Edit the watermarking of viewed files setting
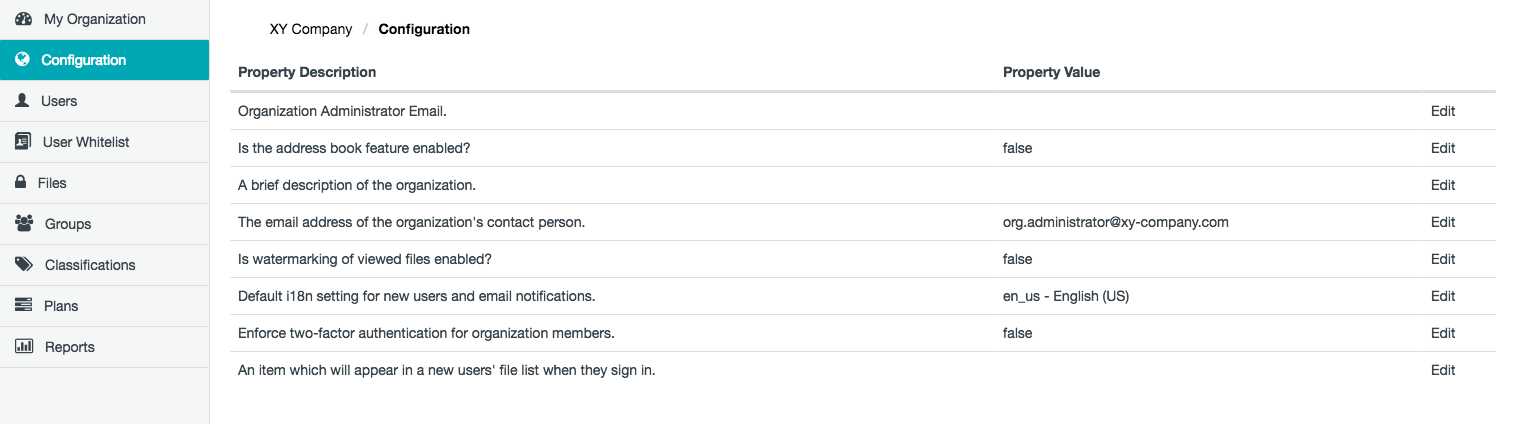Viewport: 1531px width, 424px height. 1442,259
